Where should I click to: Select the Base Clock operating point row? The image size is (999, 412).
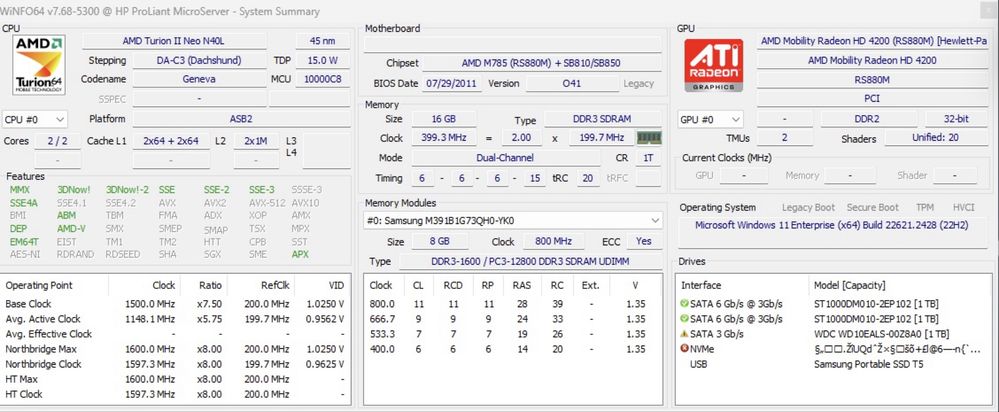point(176,304)
